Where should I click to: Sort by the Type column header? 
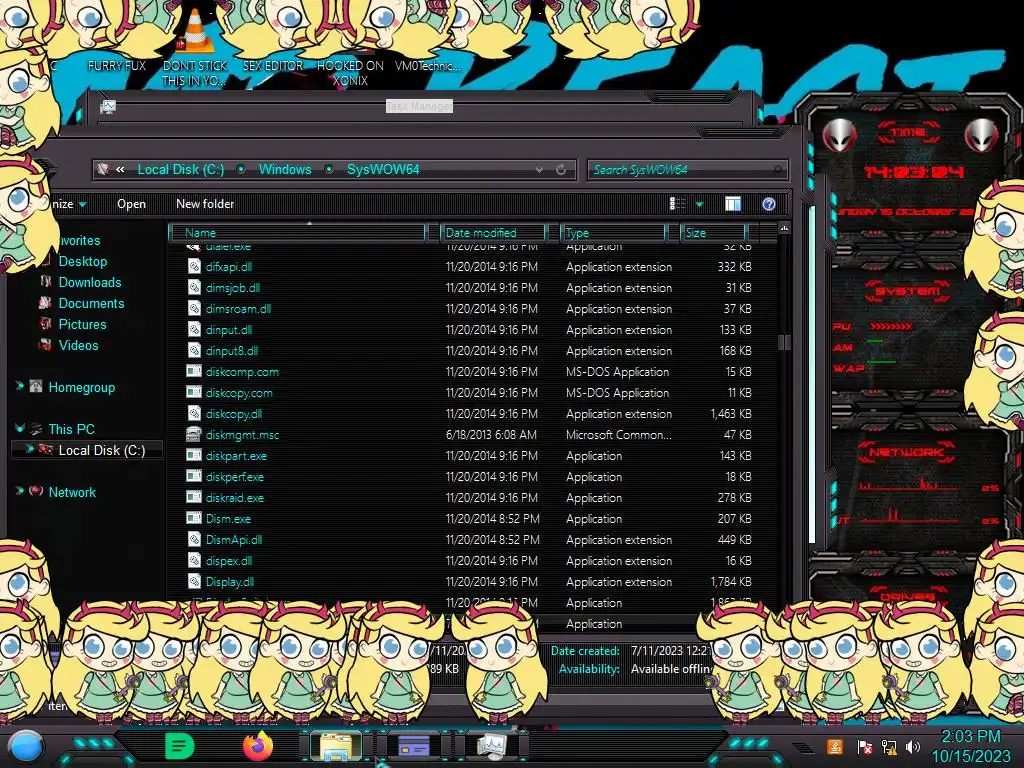[613, 232]
